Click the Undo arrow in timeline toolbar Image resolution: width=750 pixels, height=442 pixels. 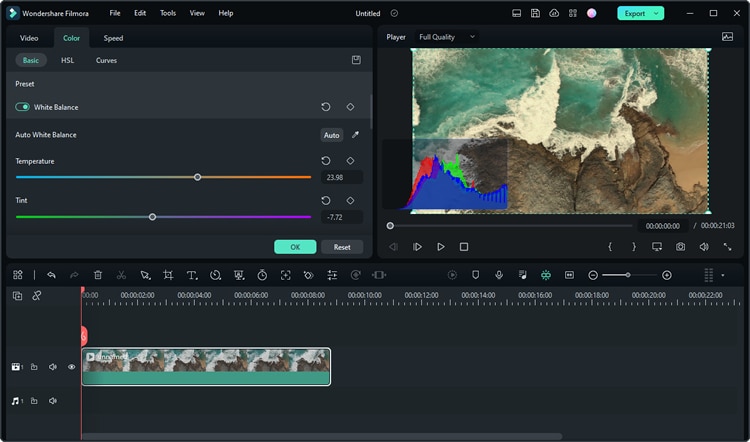pos(51,275)
